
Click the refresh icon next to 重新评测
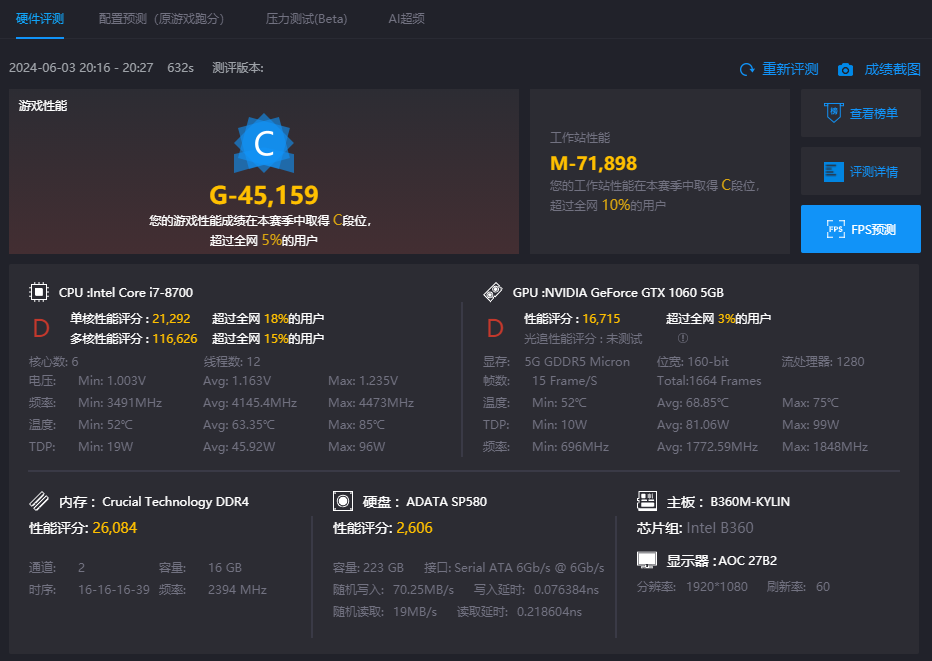pyautogui.click(x=745, y=69)
